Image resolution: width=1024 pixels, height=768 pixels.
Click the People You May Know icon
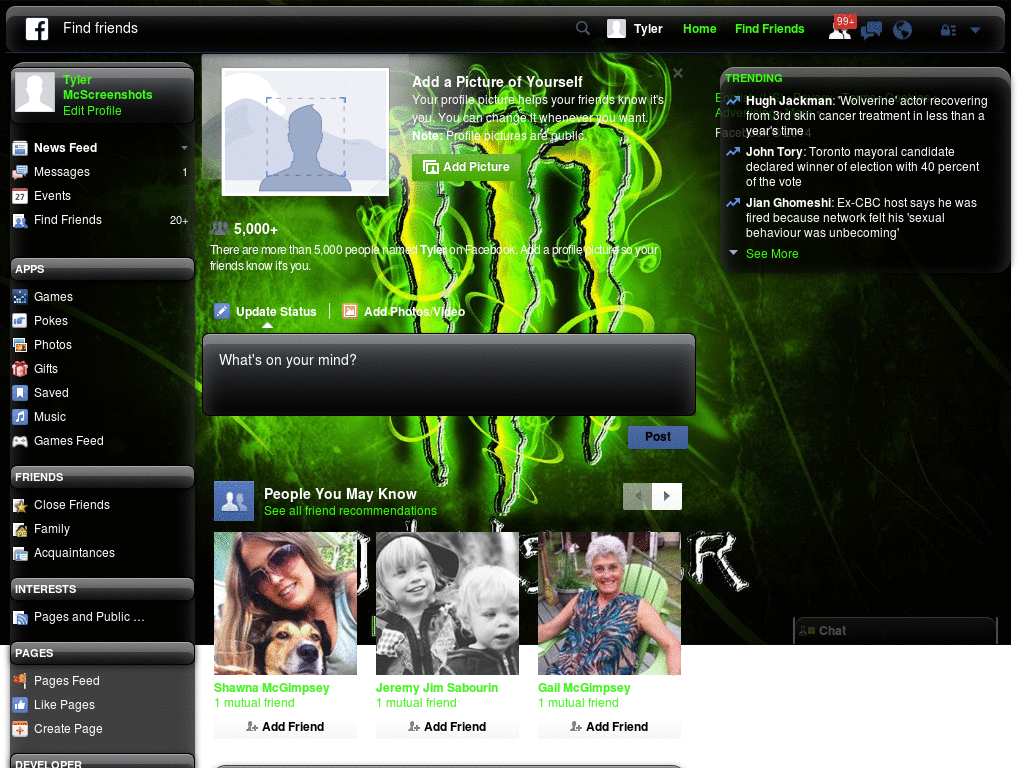click(x=234, y=501)
